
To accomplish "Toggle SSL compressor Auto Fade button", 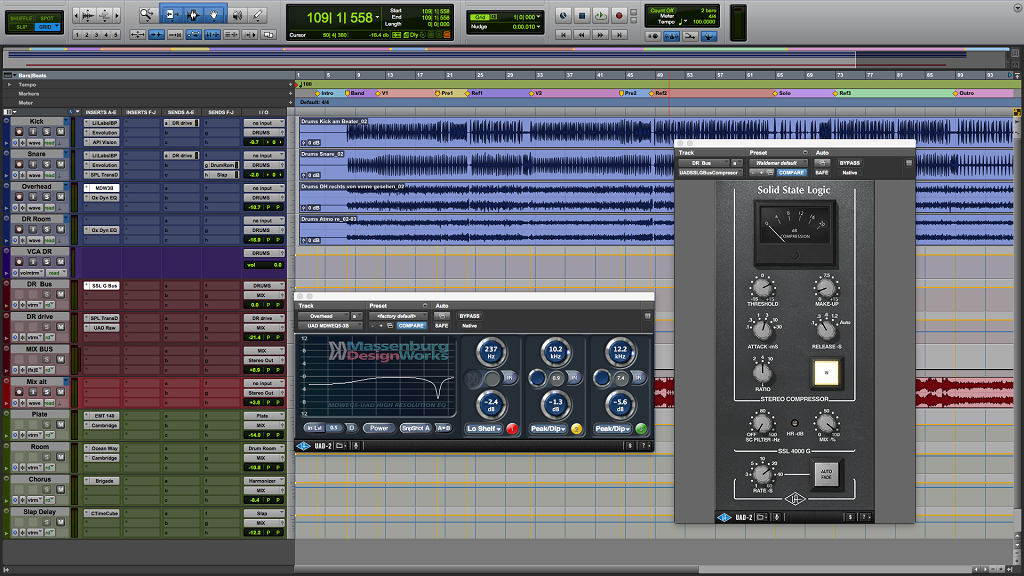I will [x=826, y=475].
